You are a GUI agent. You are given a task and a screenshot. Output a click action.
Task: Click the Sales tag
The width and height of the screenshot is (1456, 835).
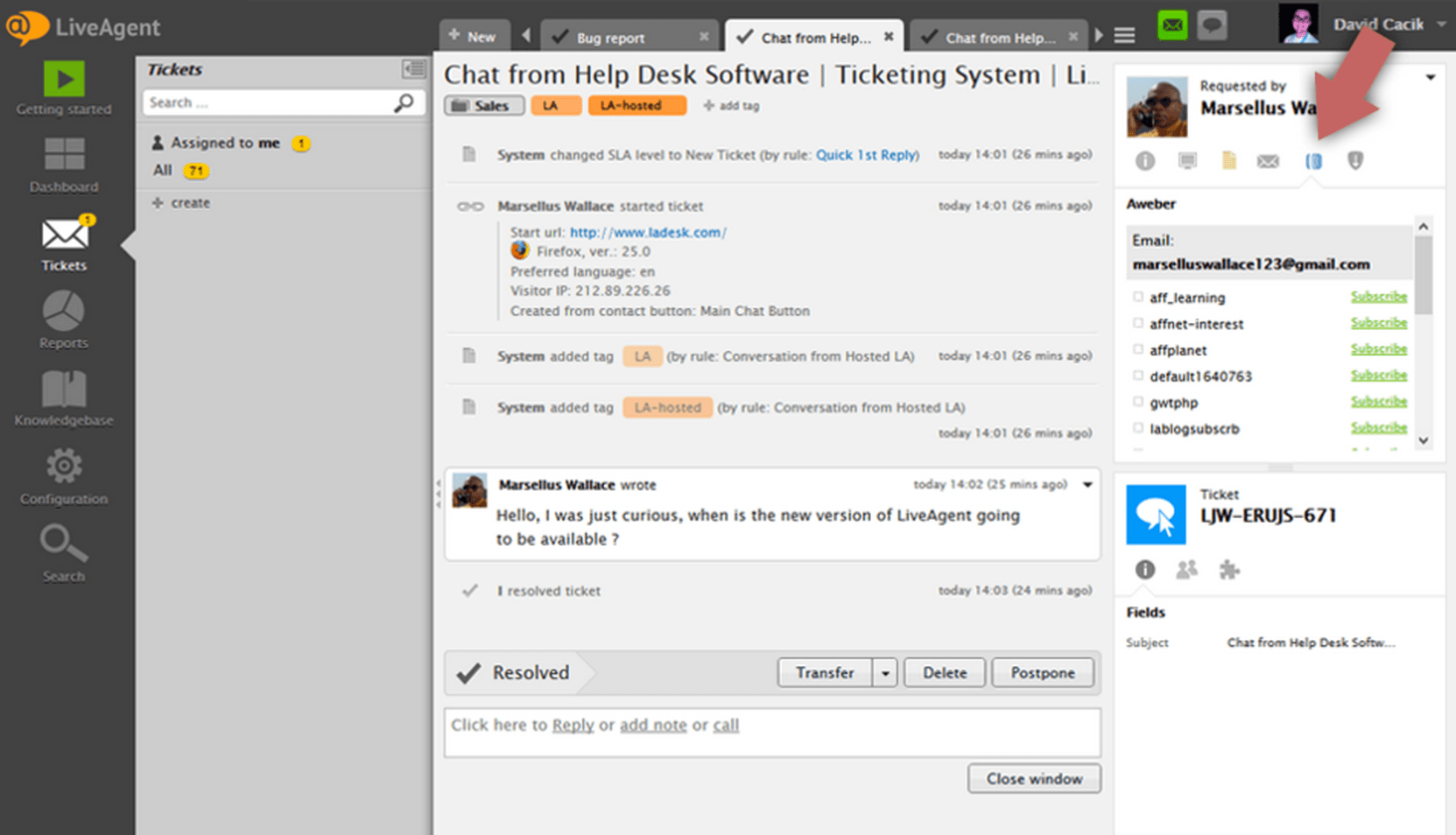(x=484, y=106)
